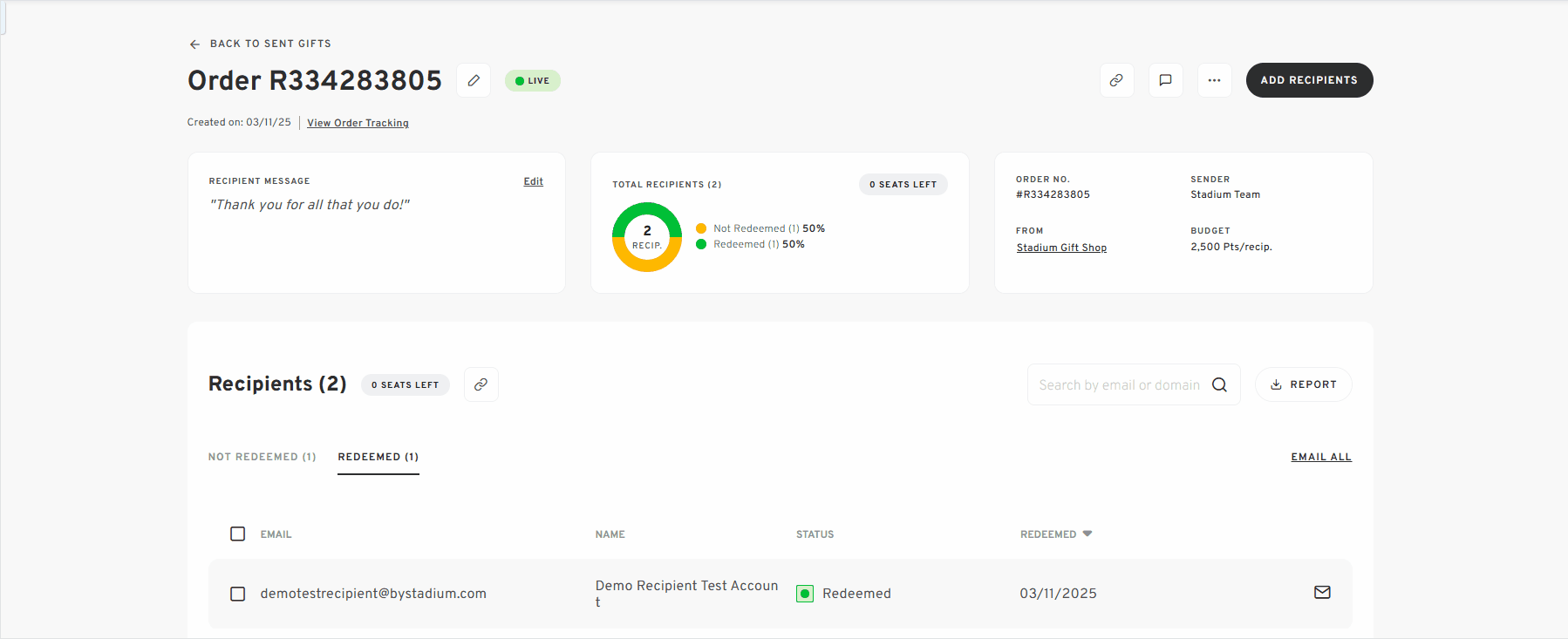Screen dimensions: 1568x639
Task: Edit the recipient message
Action: [x=533, y=181]
